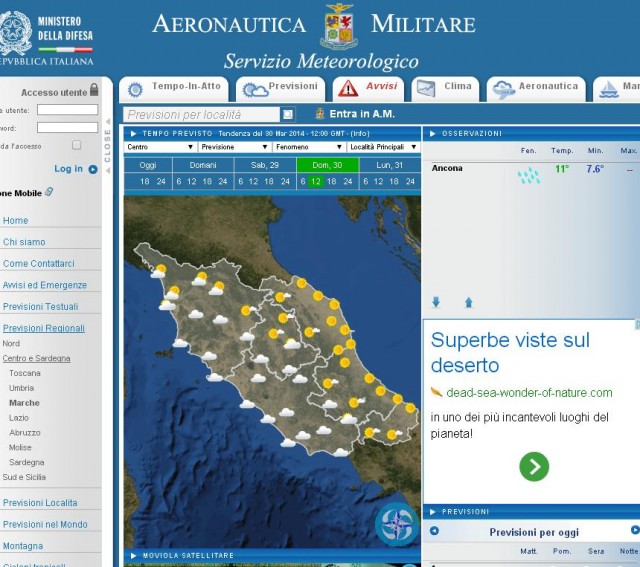This screenshot has height=567, width=640.
Task: Click the NATO compass icon on map
Action: (395, 524)
